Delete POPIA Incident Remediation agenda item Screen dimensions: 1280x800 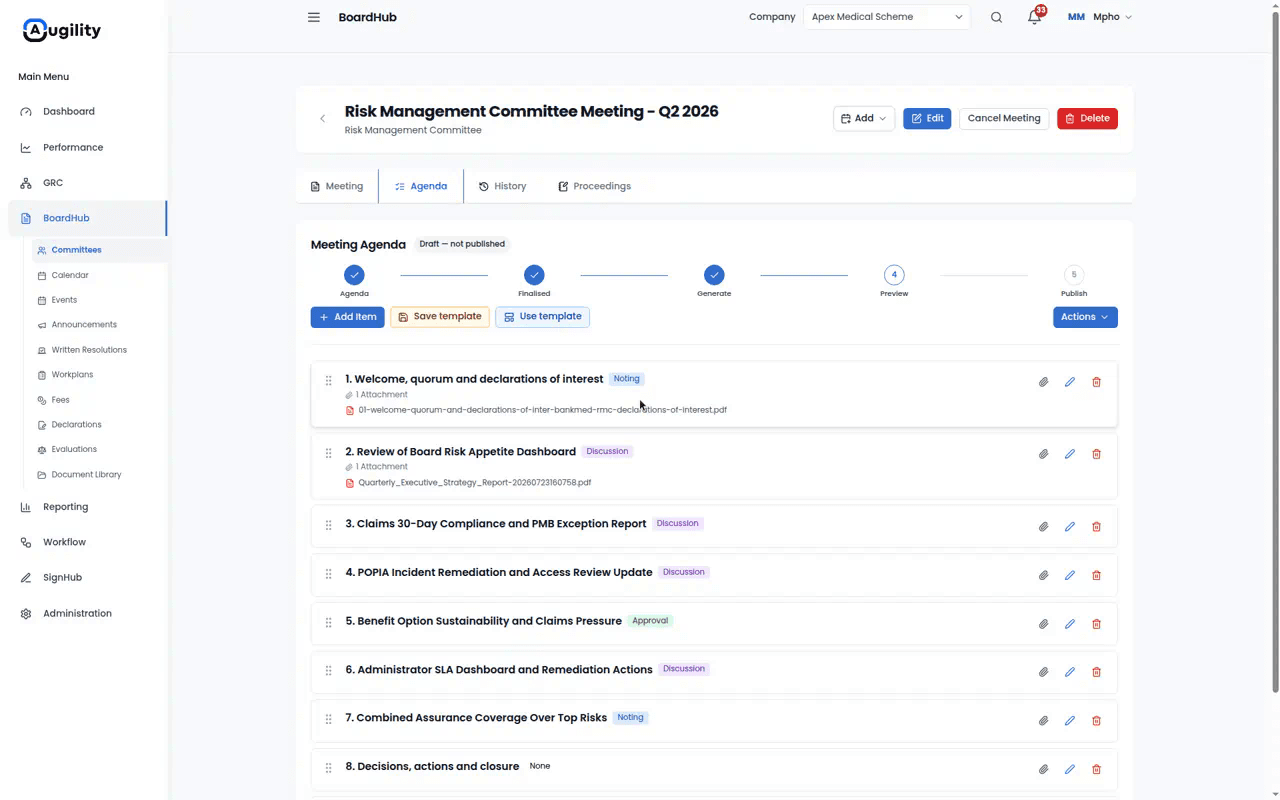[1096, 575]
